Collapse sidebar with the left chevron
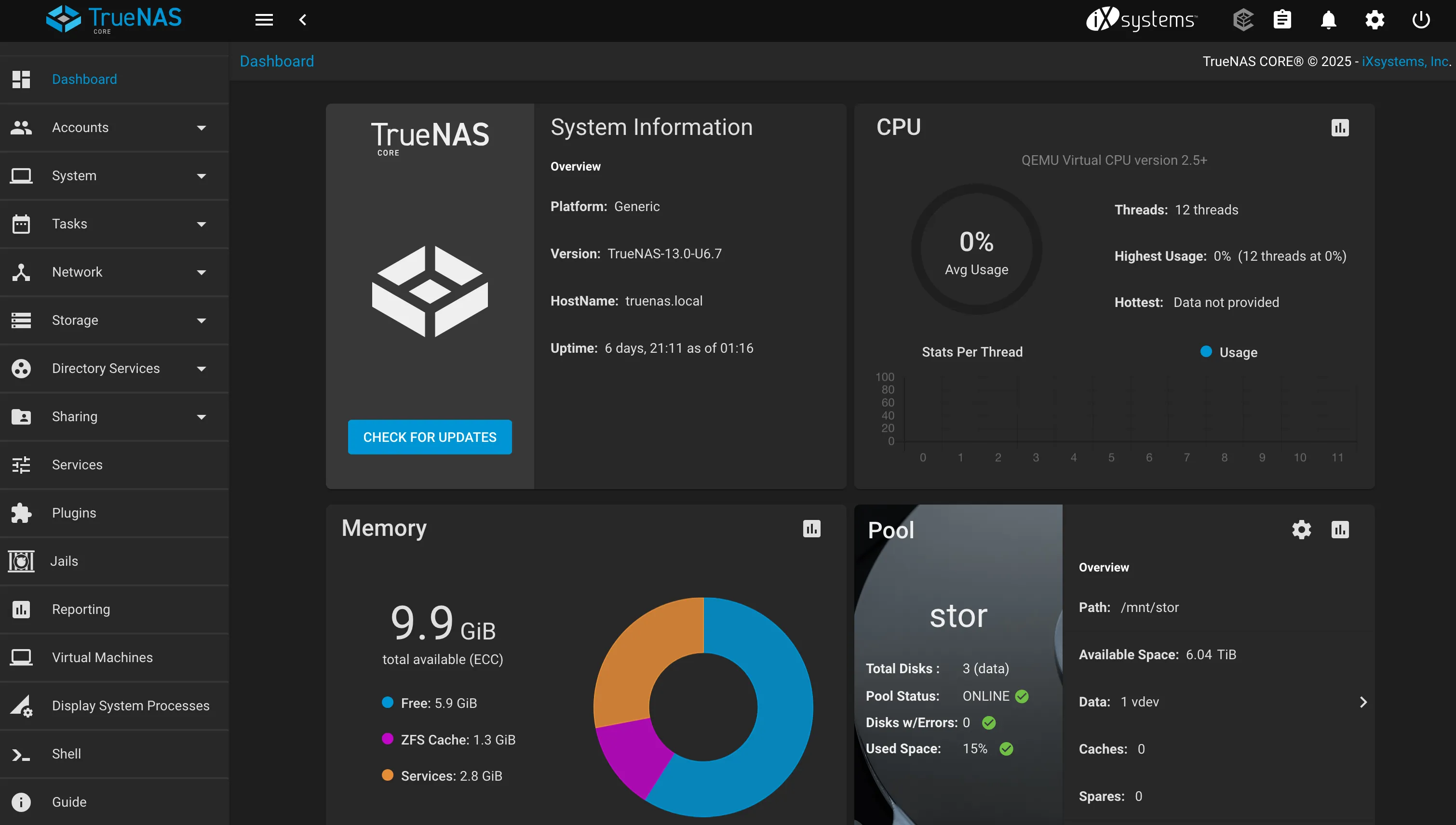The width and height of the screenshot is (1456, 825). click(x=303, y=20)
